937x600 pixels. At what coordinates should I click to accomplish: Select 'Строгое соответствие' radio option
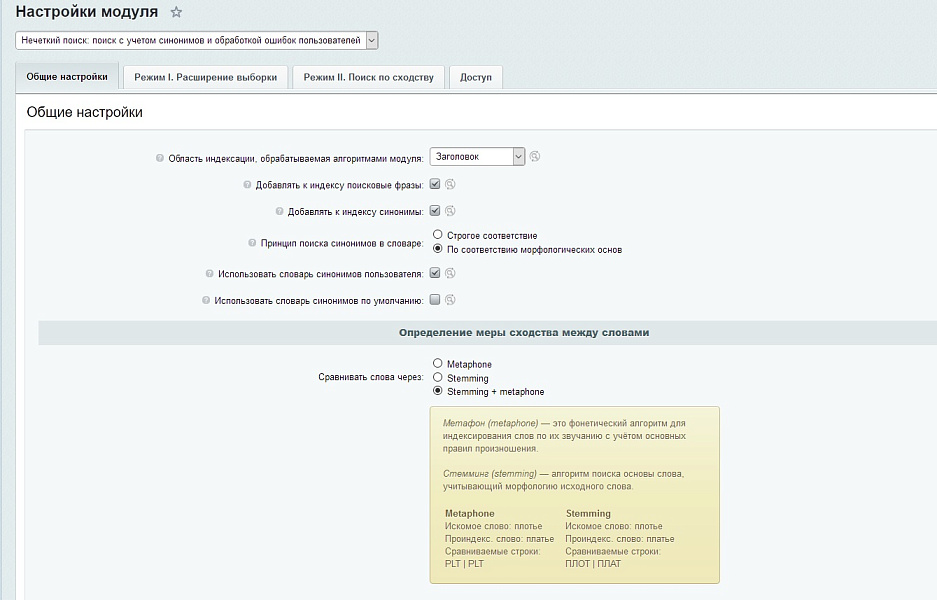(438, 235)
